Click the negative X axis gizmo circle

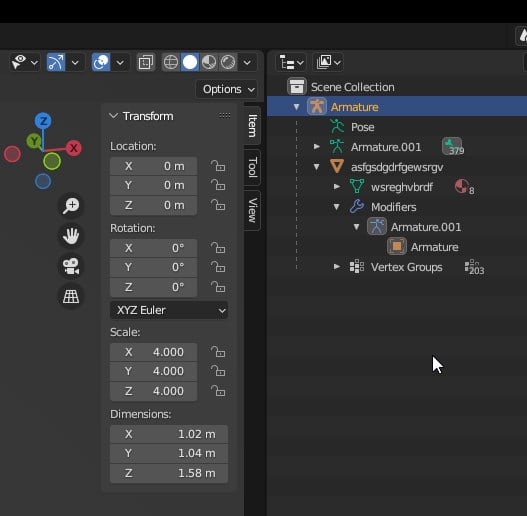pyautogui.click(x=12, y=154)
